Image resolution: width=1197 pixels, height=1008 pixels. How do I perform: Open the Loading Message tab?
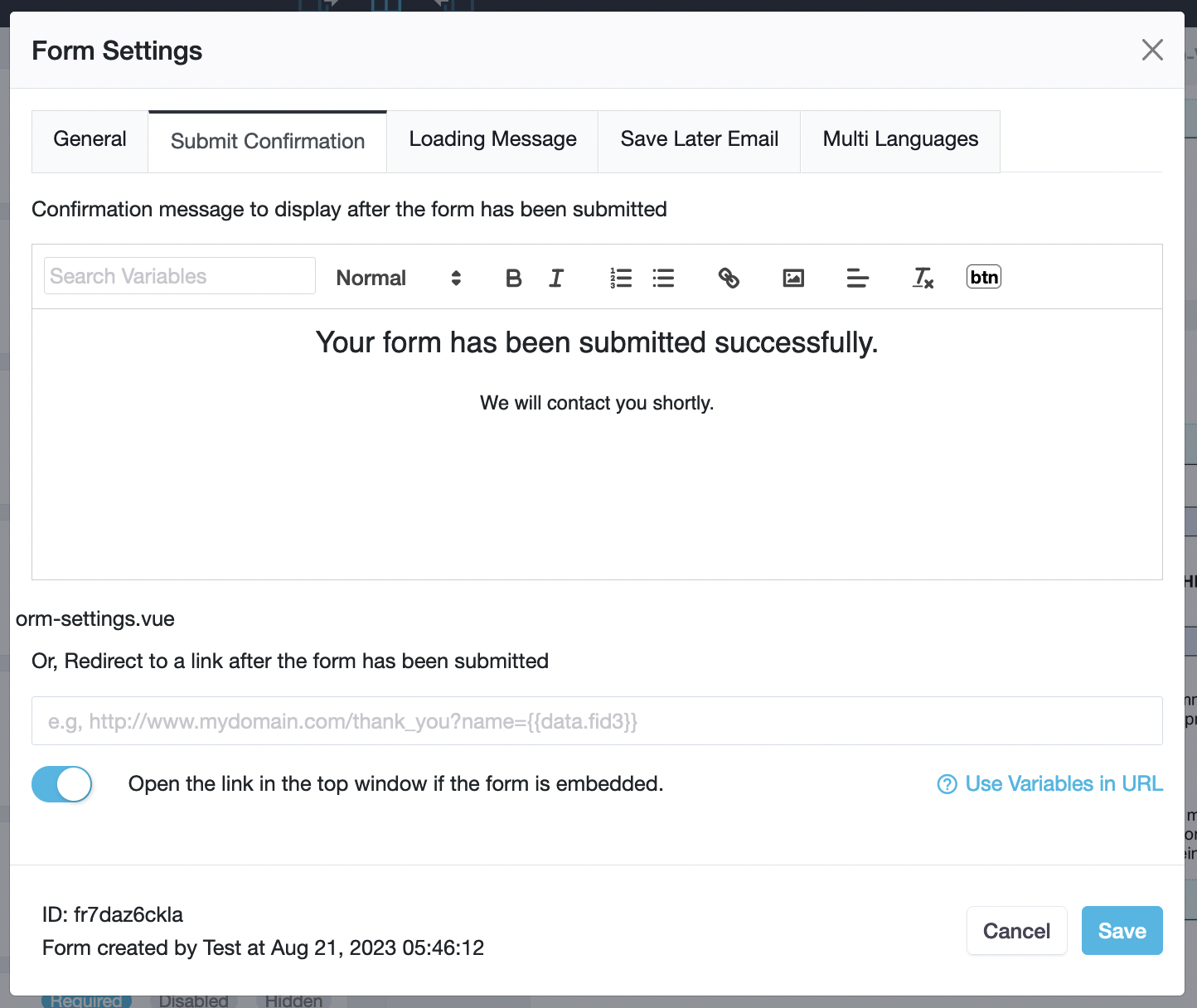click(x=492, y=140)
